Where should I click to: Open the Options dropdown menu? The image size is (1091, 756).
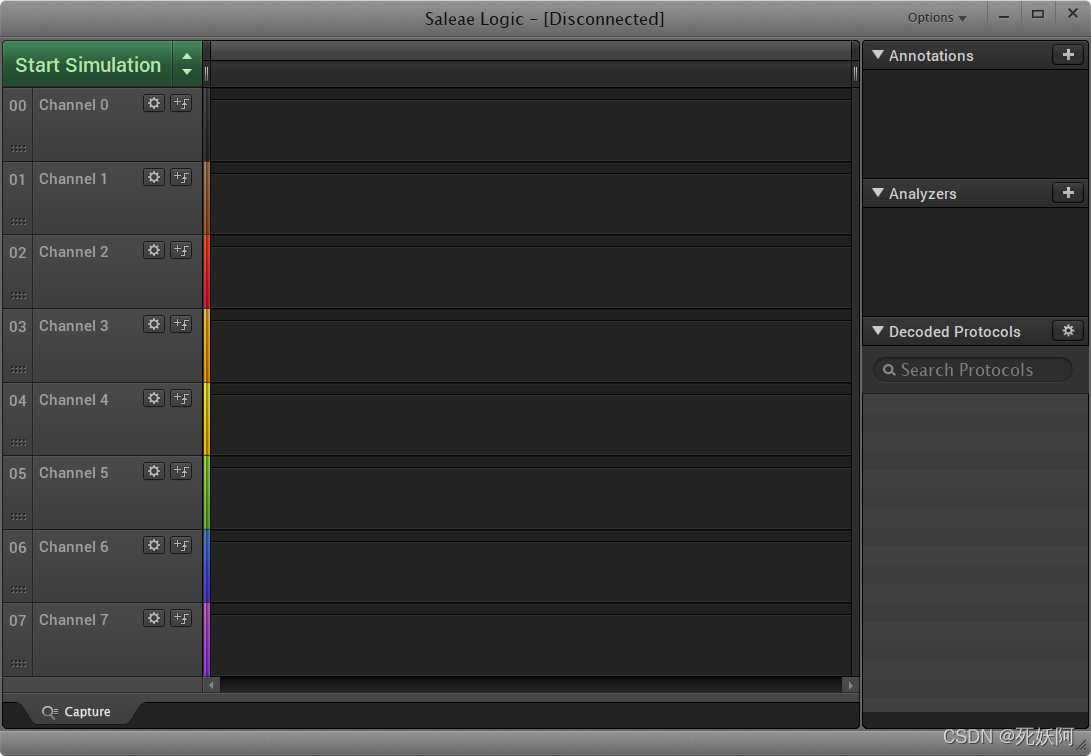(936, 17)
